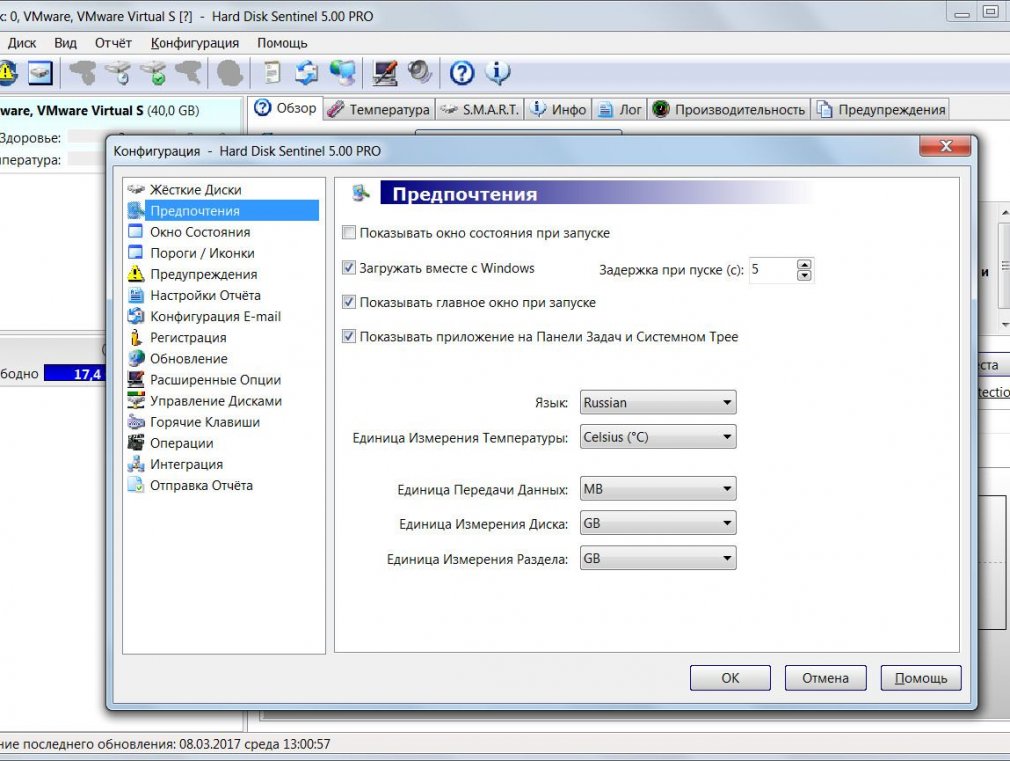Screen dimensions: 1010x761
Task: Open the Диск menu in main window
Action: tap(21, 43)
